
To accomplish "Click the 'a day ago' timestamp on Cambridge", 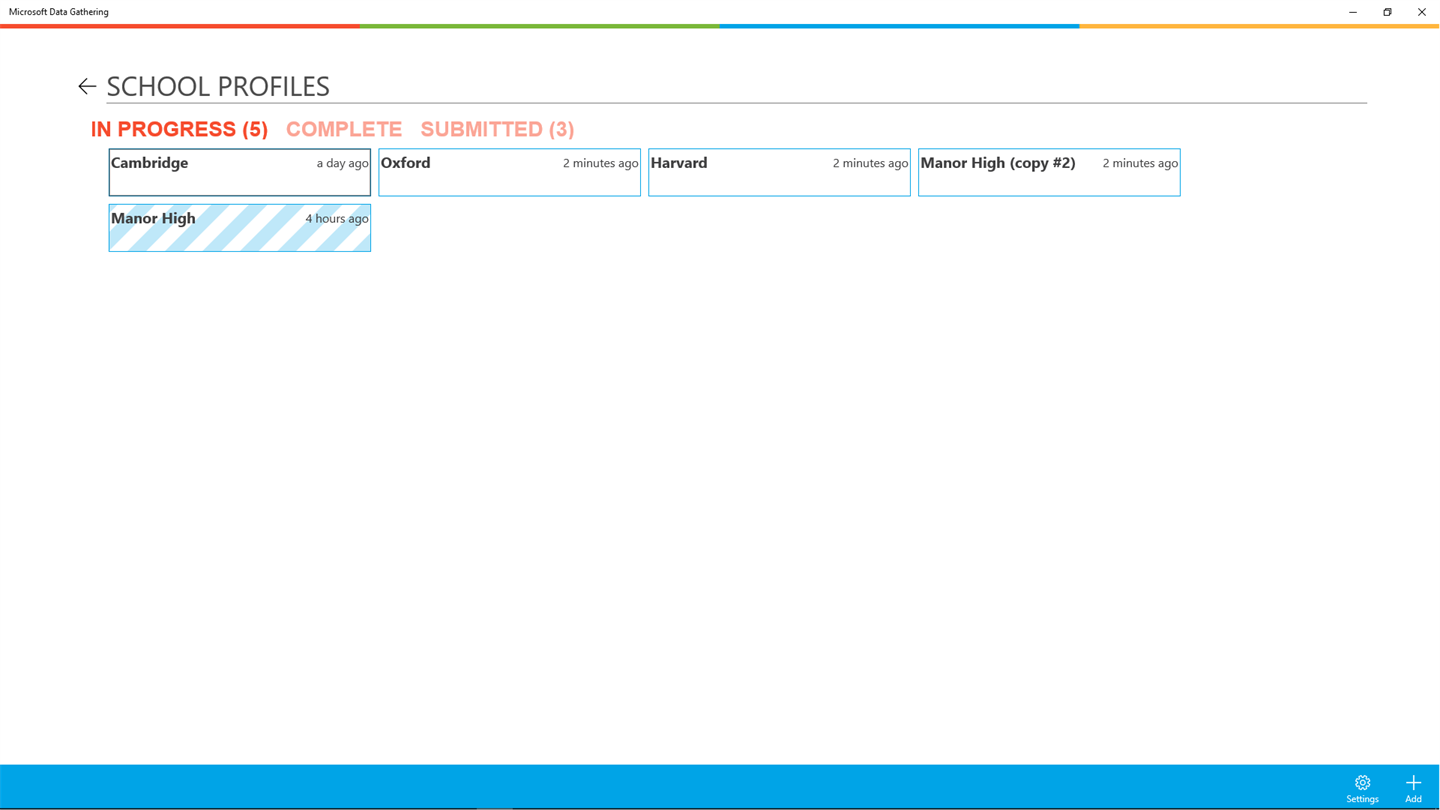I will [342, 163].
